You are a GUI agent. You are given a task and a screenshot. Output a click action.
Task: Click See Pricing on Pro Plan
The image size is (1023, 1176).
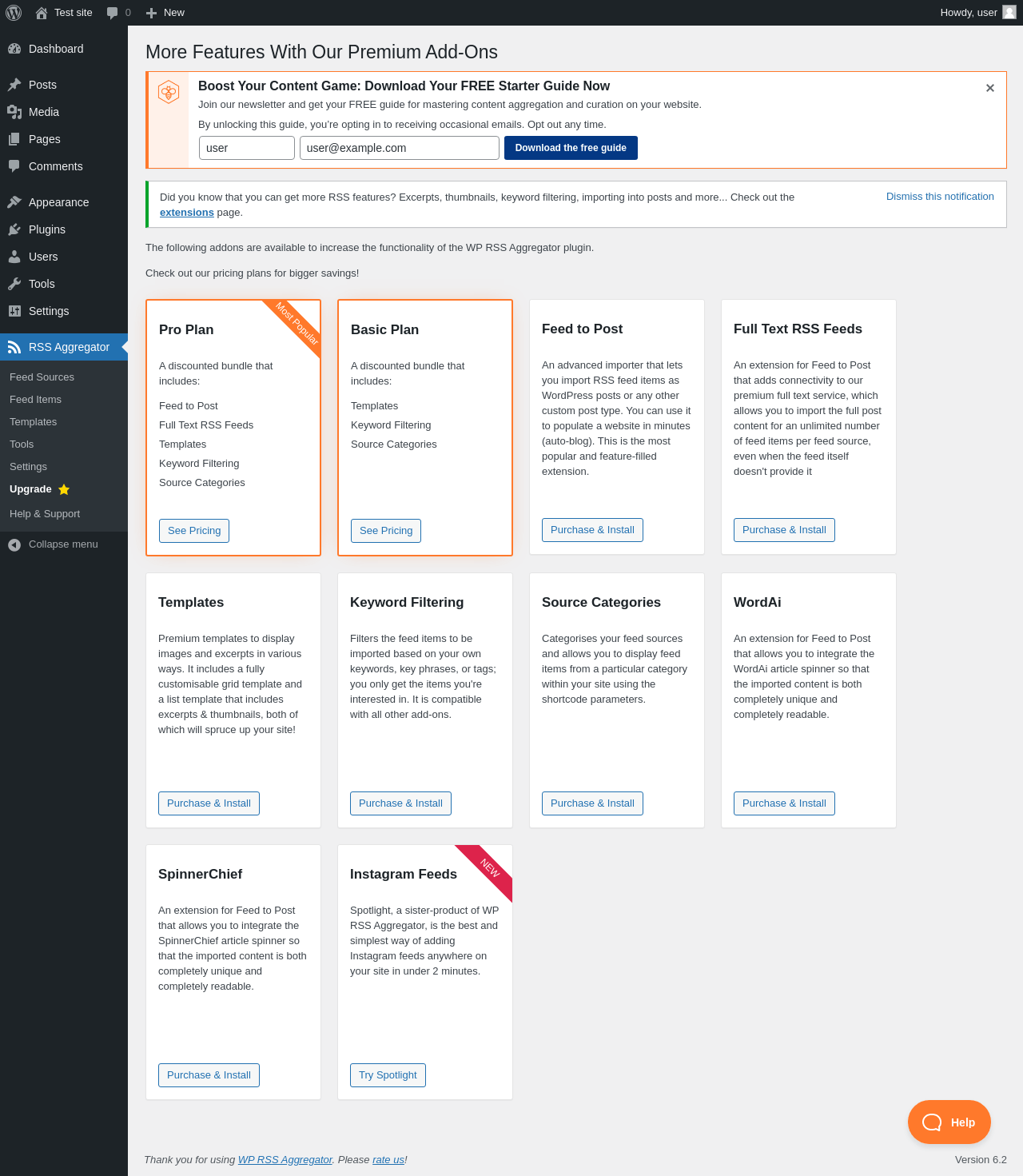(194, 531)
